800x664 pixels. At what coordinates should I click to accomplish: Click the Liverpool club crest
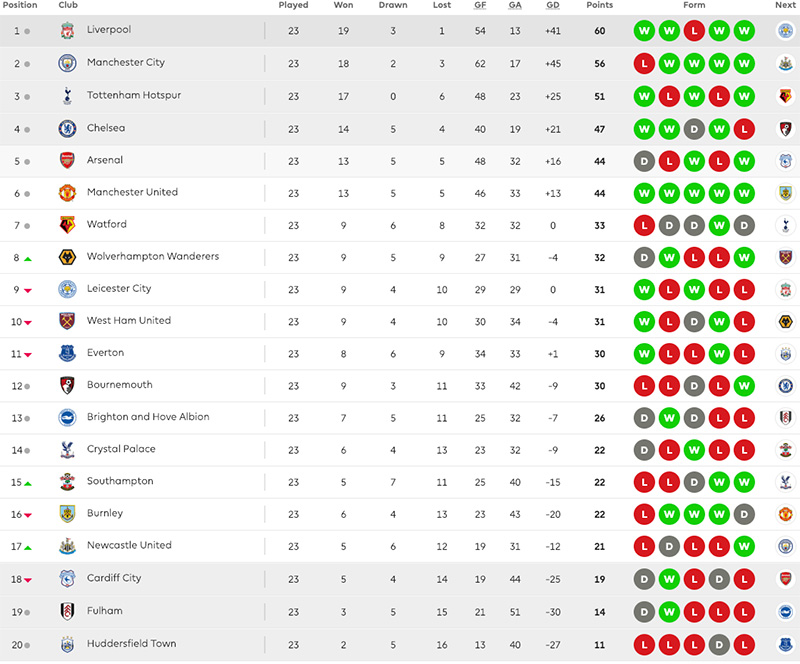[x=67, y=31]
